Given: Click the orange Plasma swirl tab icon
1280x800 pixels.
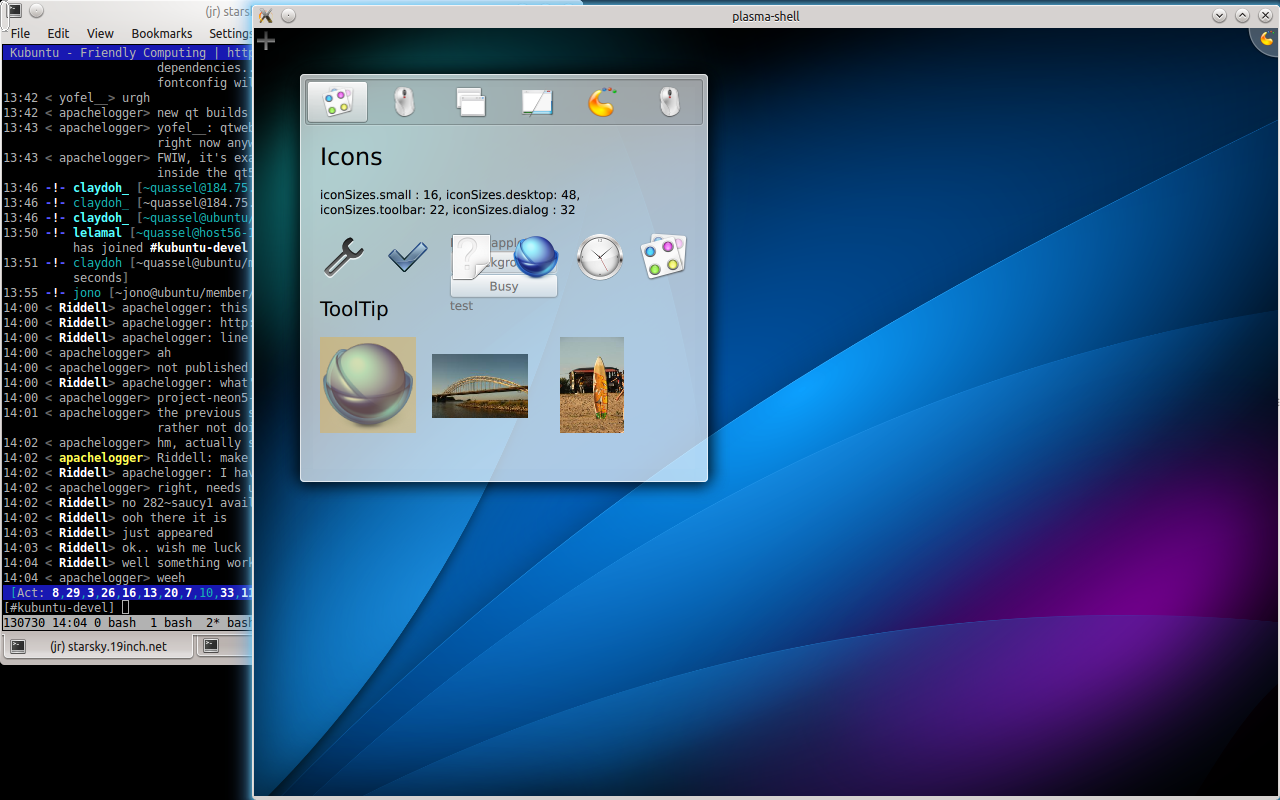Looking at the screenshot, I should (x=601, y=102).
